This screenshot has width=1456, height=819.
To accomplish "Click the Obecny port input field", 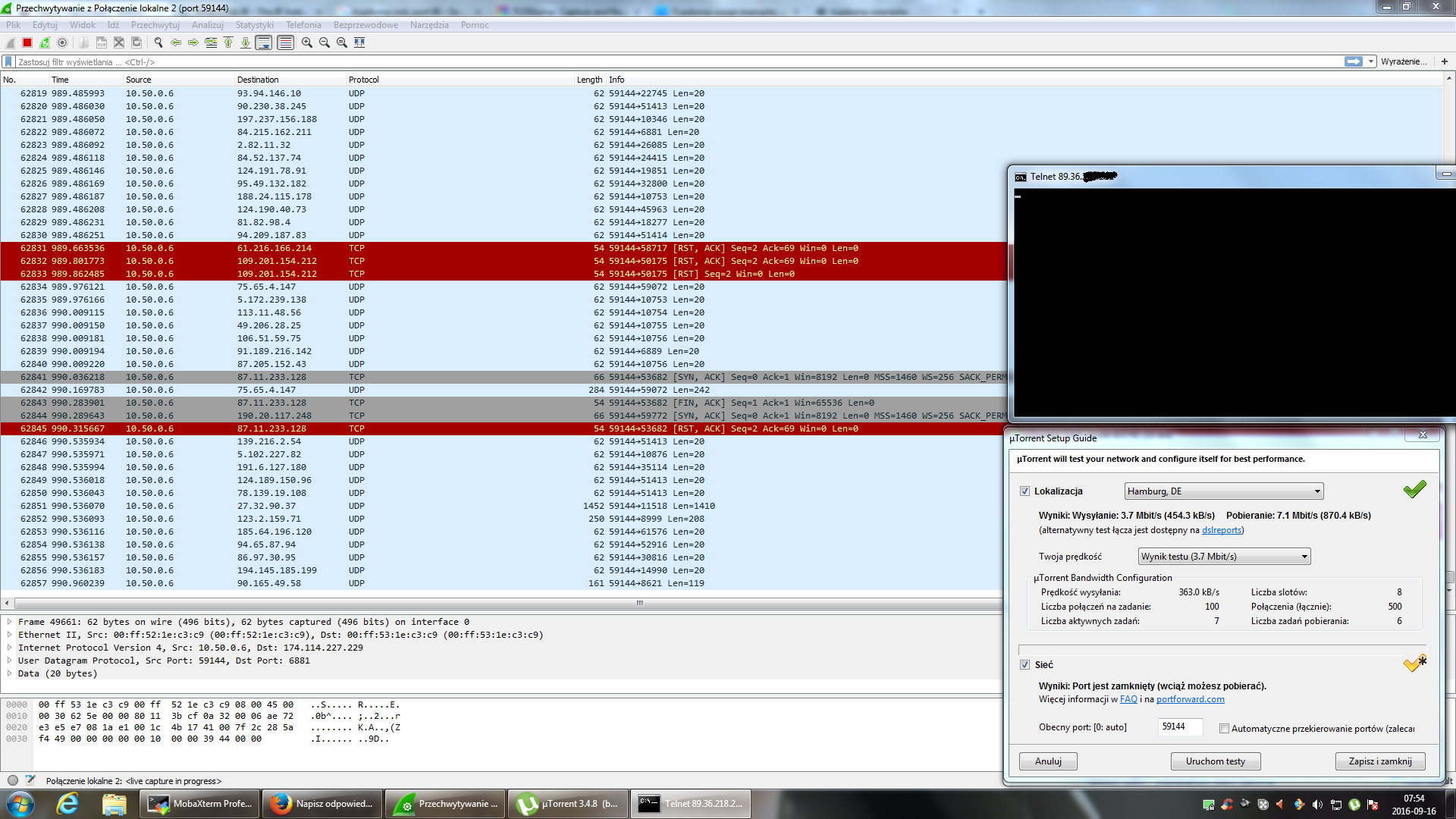I will (x=1181, y=727).
